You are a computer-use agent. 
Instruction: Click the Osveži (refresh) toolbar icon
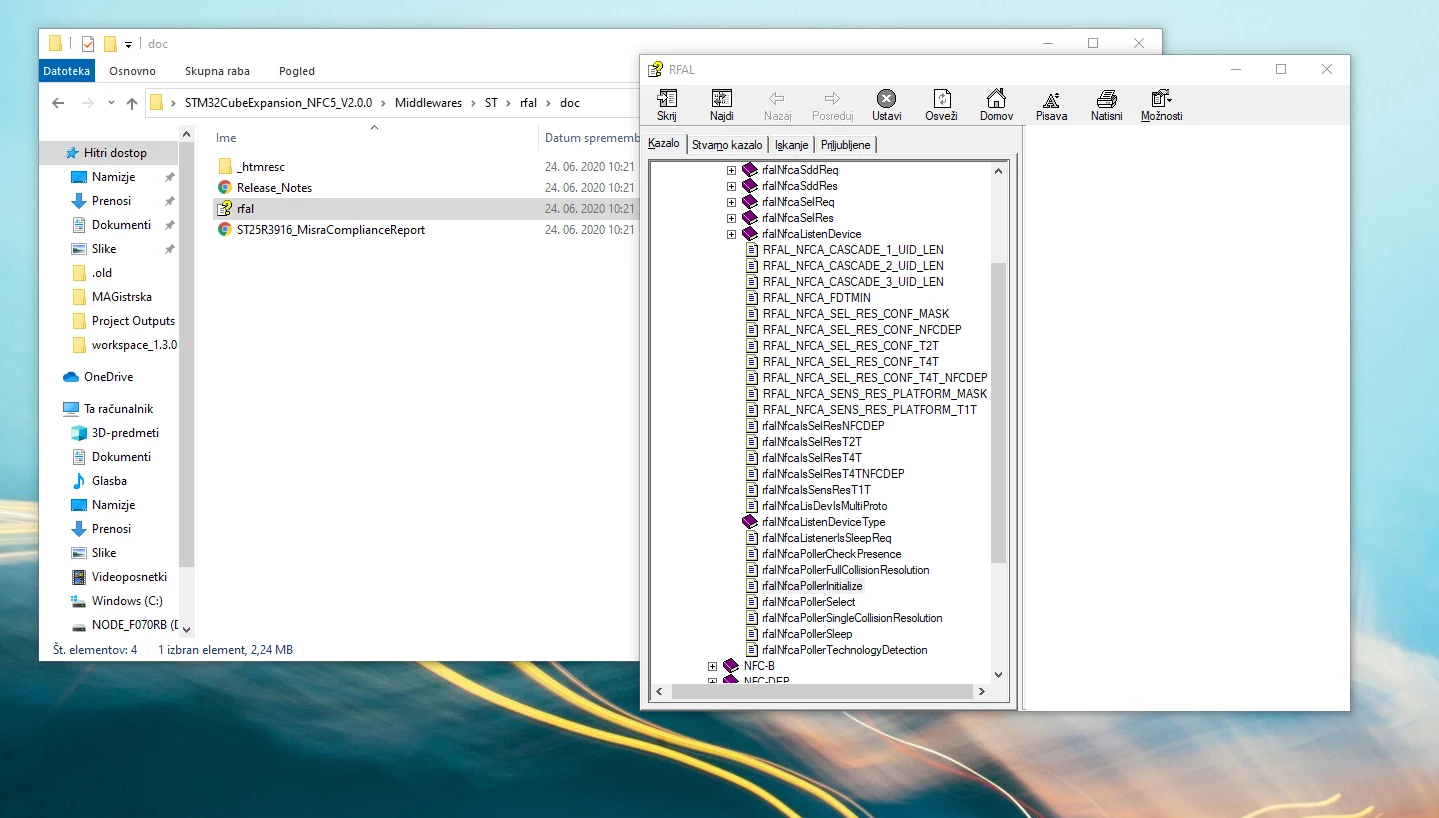[x=941, y=98]
